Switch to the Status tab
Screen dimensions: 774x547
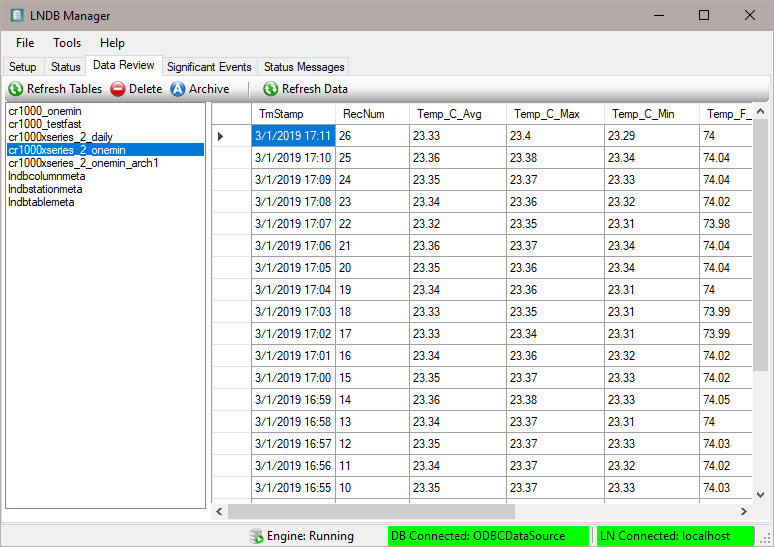[65, 67]
